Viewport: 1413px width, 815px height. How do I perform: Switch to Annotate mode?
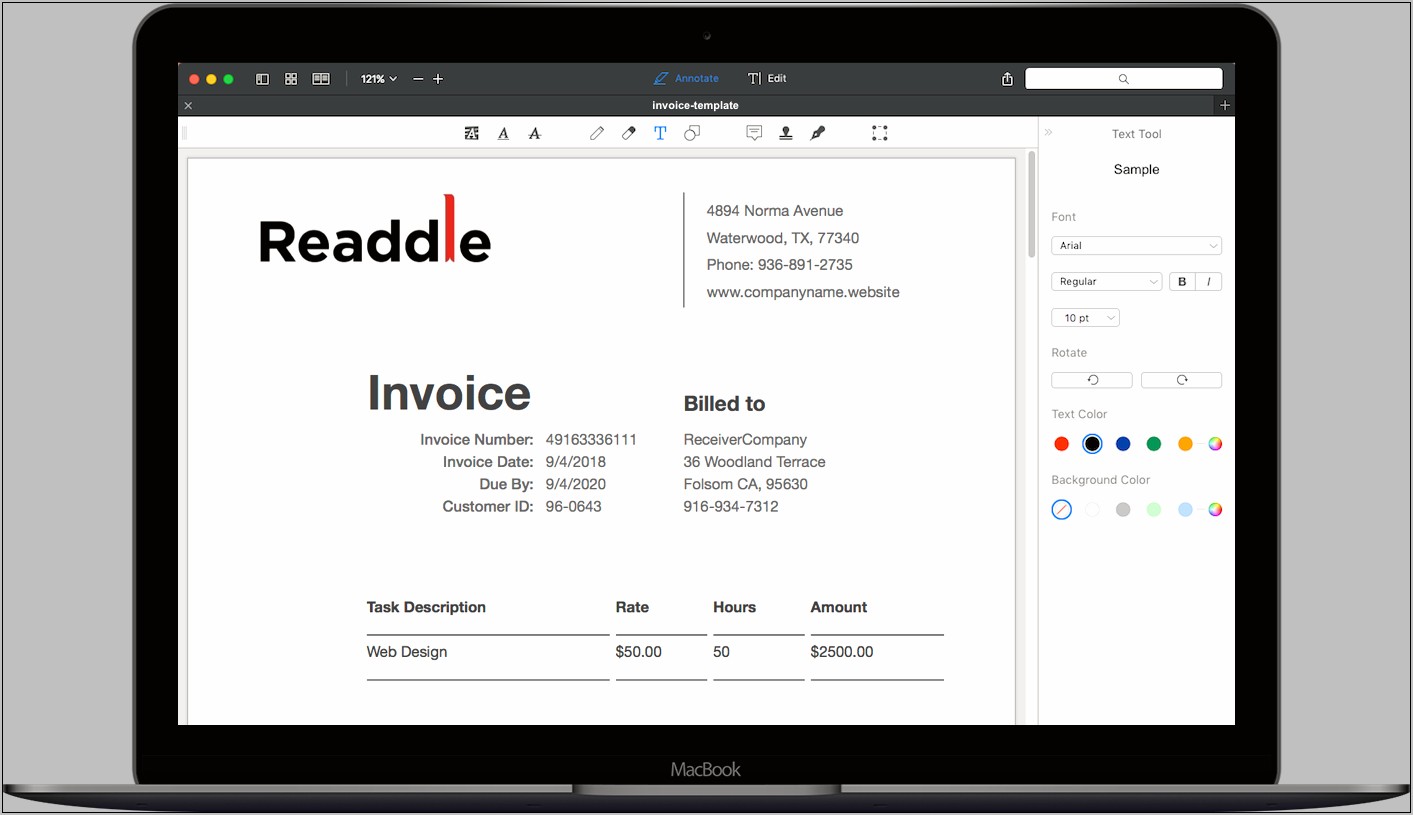coord(686,78)
